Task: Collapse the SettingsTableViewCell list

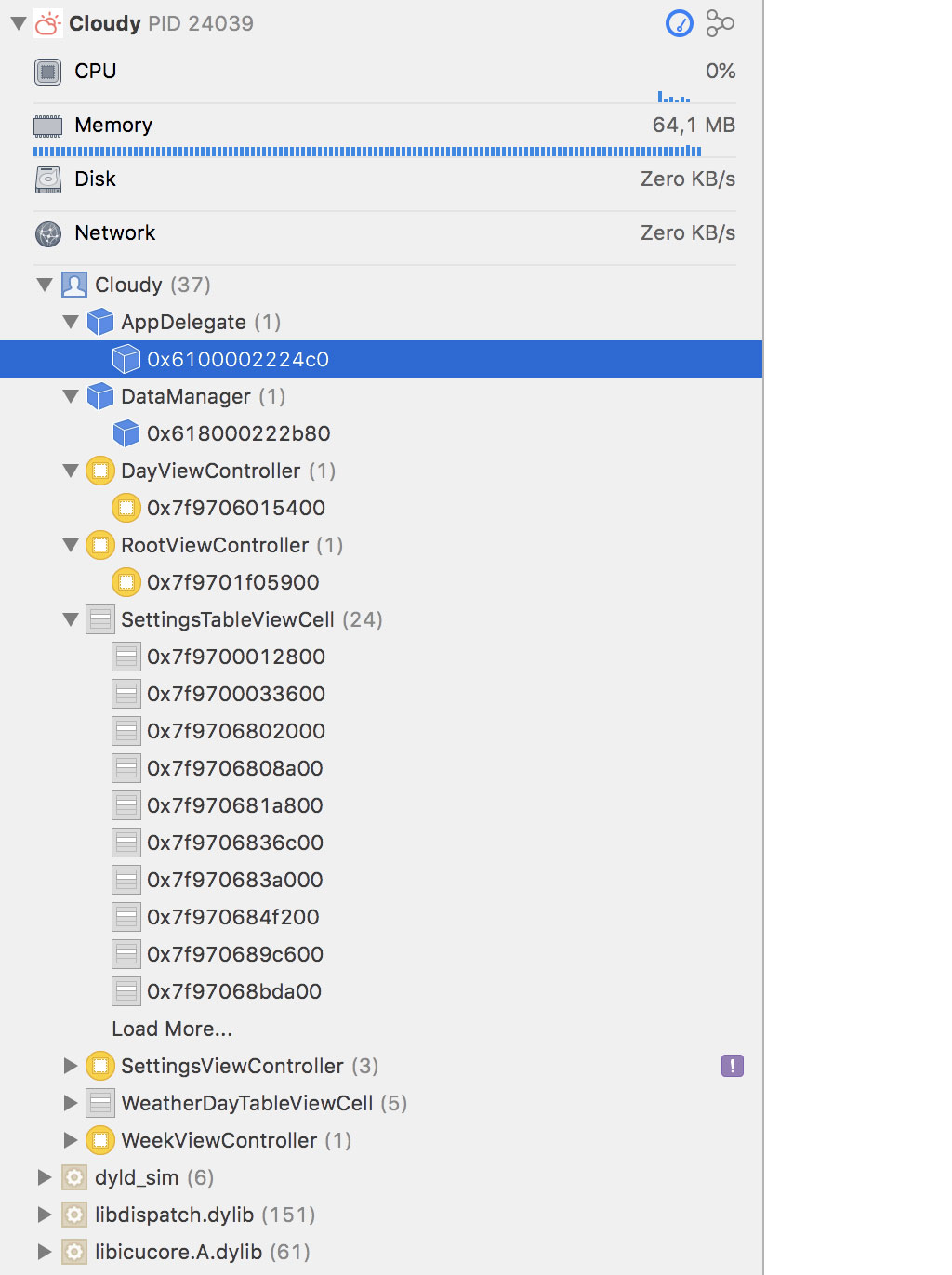Action: (x=72, y=619)
